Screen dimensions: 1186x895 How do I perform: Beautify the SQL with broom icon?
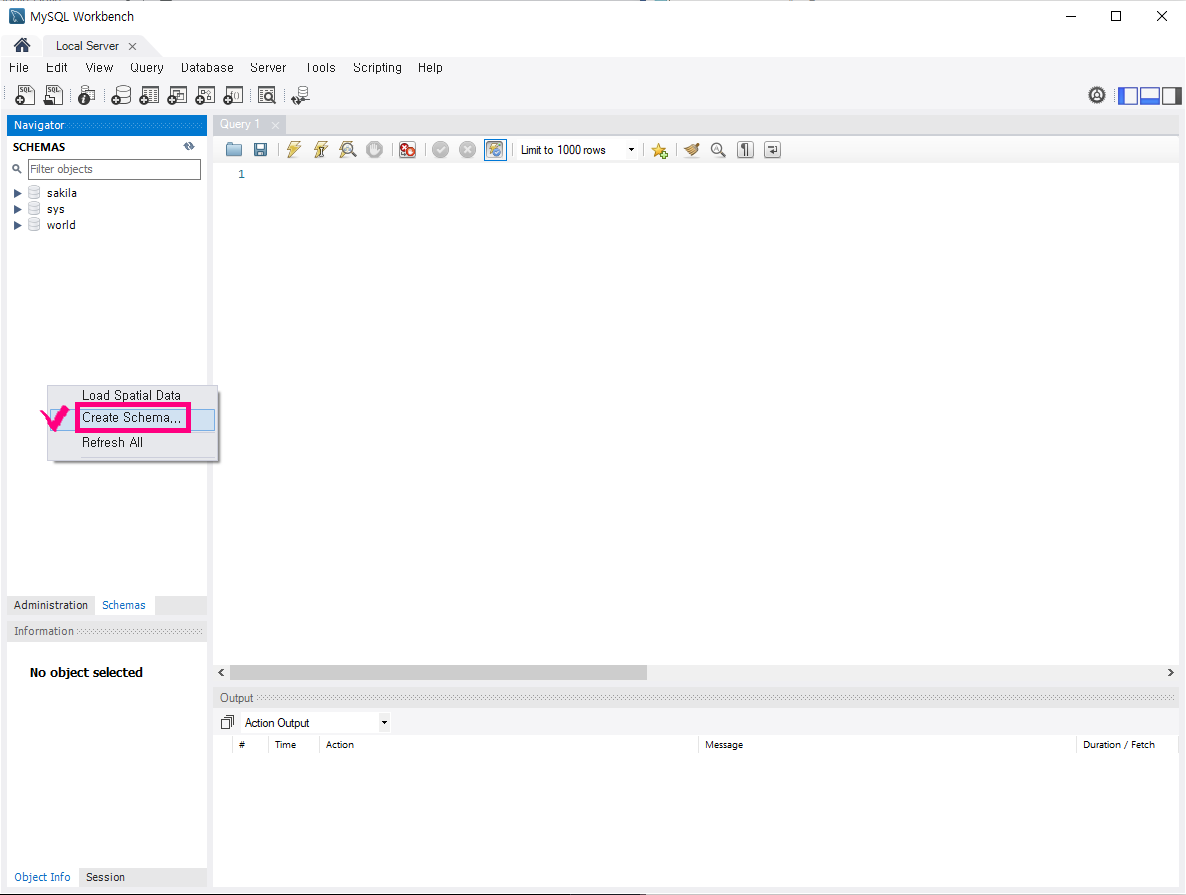691,150
